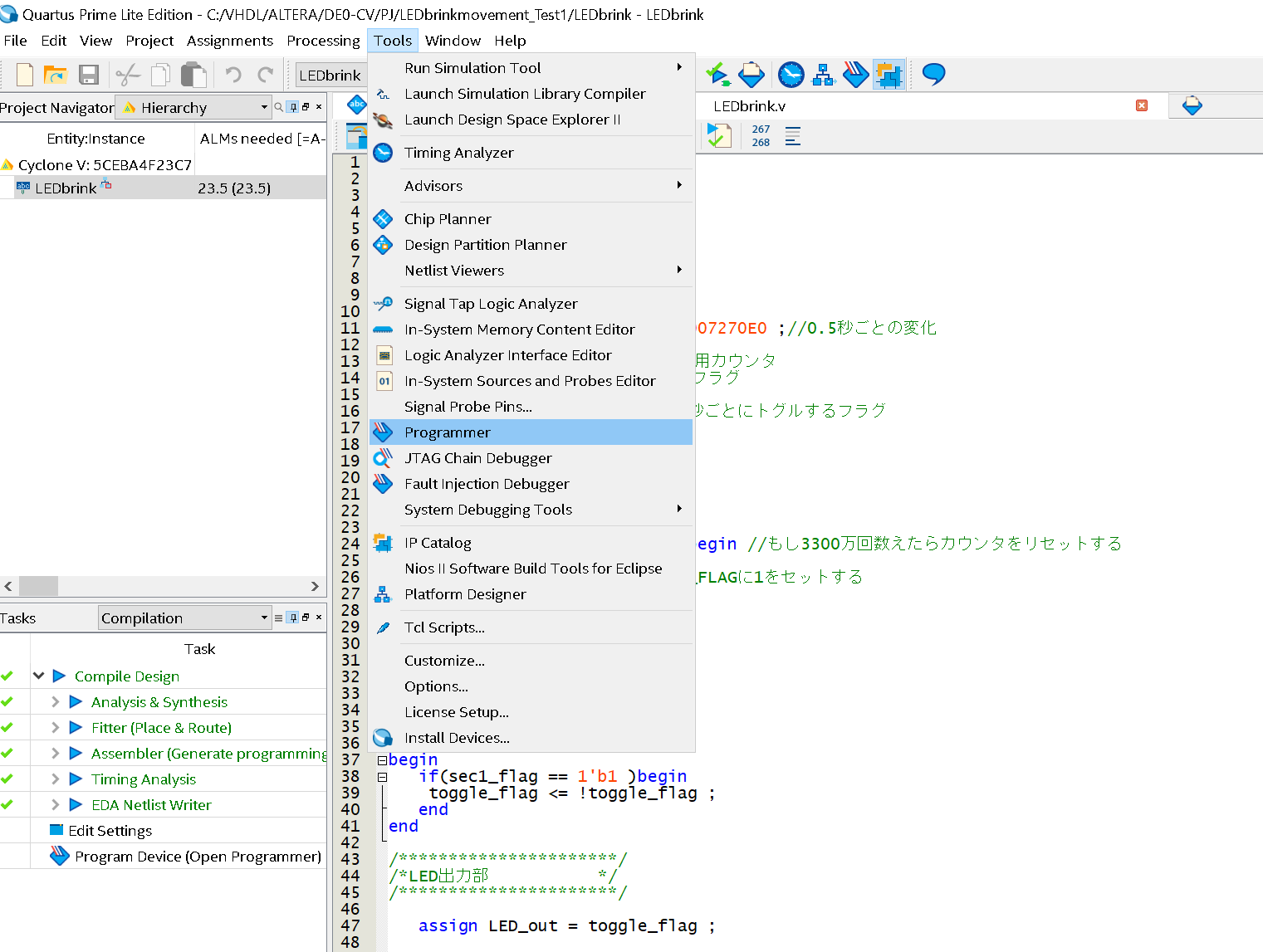The width and height of the screenshot is (1263, 952).
Task: Float the Project Navigator panel
Action: click(306, 107)
